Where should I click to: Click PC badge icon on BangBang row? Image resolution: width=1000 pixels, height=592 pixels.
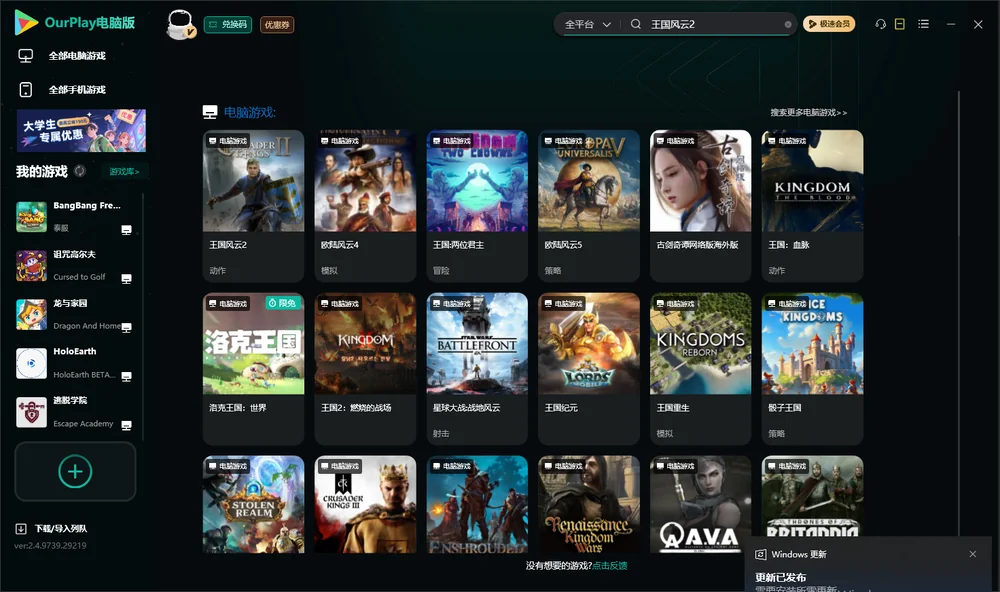(126, 230)
